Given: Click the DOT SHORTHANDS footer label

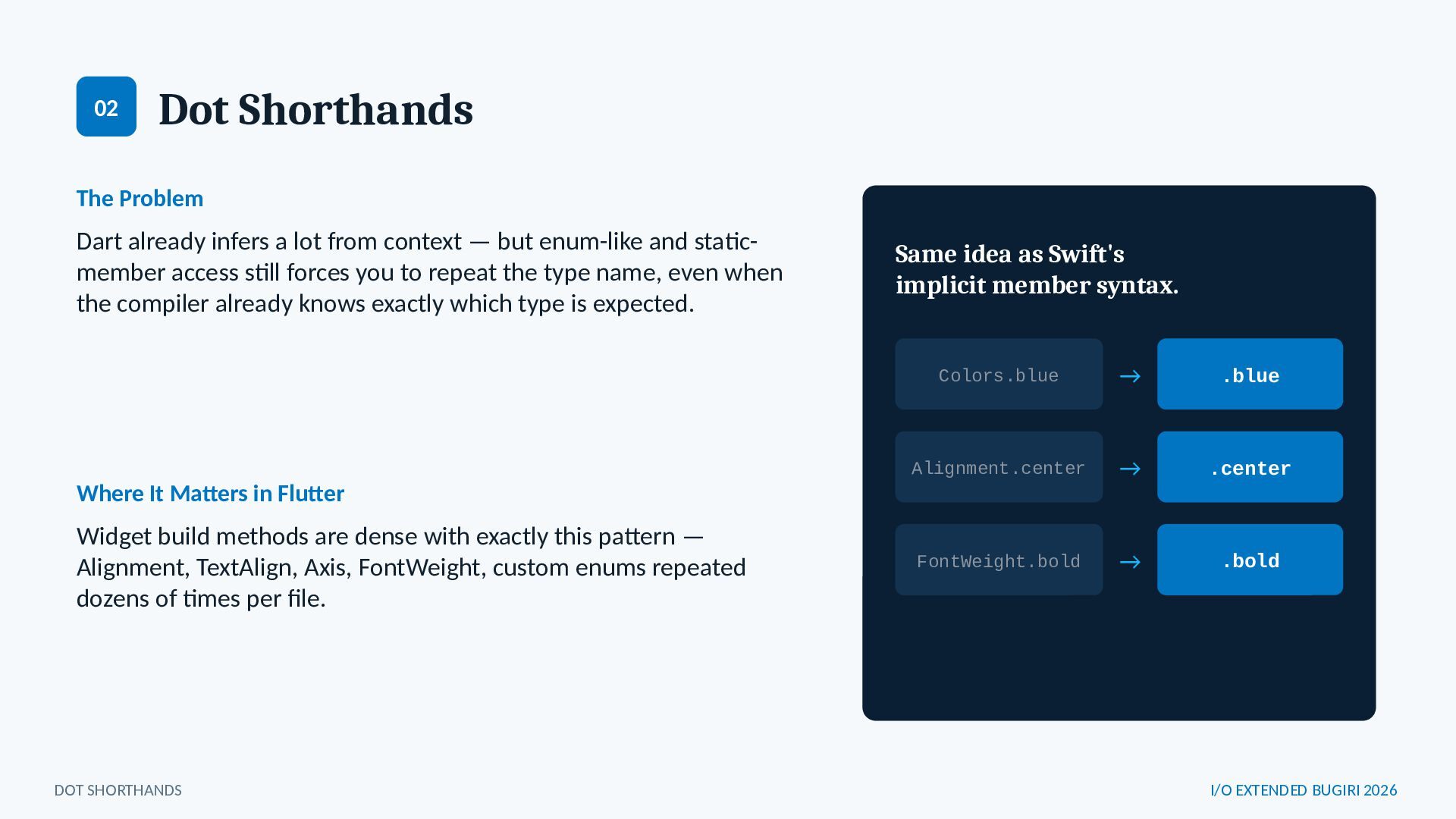Looking at the screenshot, I should 118,790.
